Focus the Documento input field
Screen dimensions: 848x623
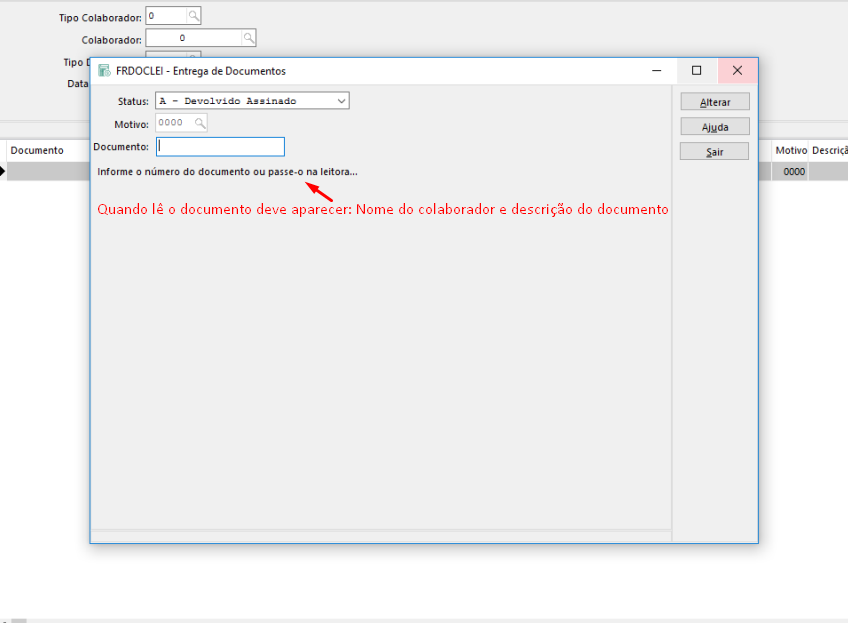220,147
